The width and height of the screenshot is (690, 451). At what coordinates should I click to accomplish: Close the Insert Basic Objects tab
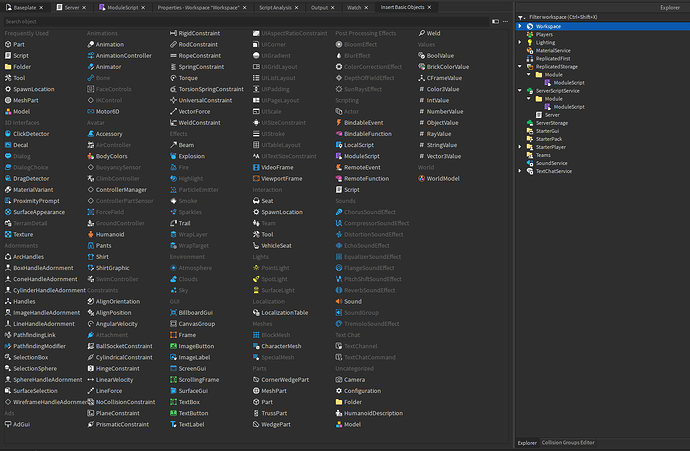[429, 7]
